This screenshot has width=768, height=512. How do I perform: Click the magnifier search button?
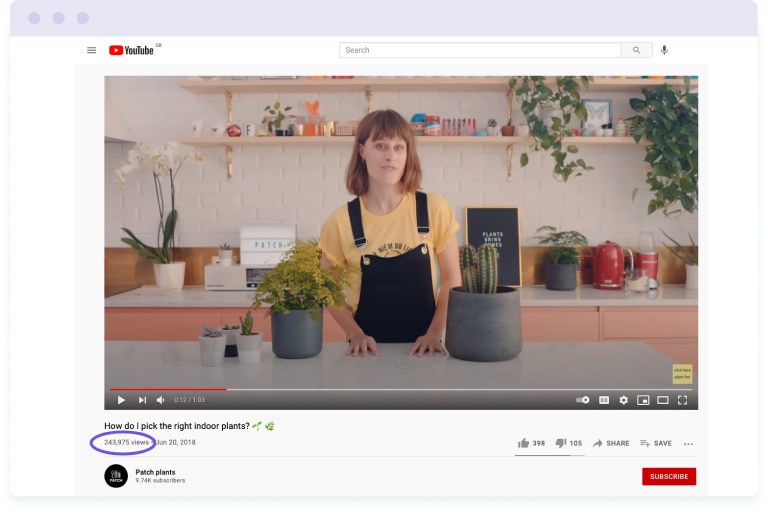click(636, 50)
